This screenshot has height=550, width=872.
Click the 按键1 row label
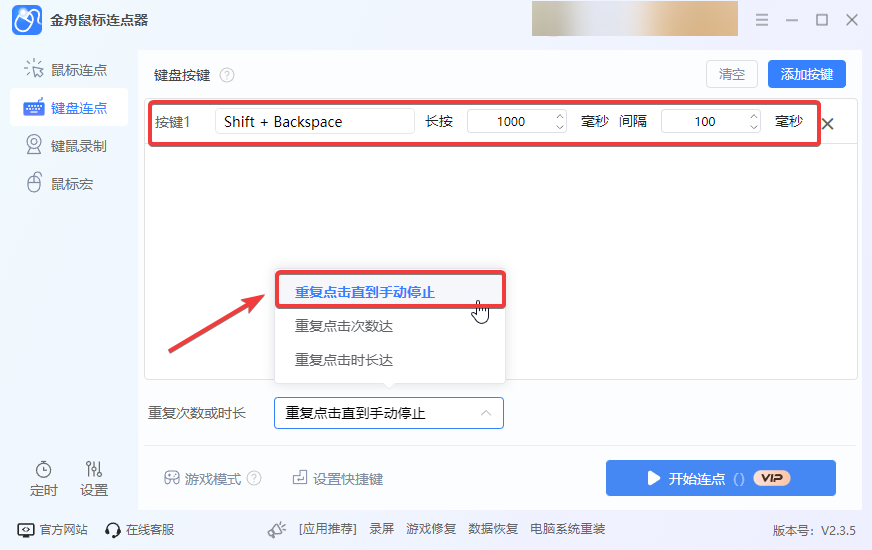(x=172, y=122)
